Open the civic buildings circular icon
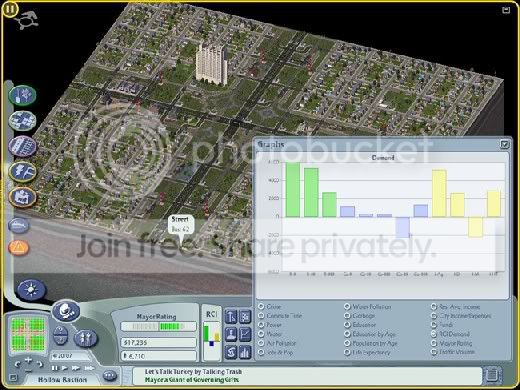 click(x=22, y=197)
